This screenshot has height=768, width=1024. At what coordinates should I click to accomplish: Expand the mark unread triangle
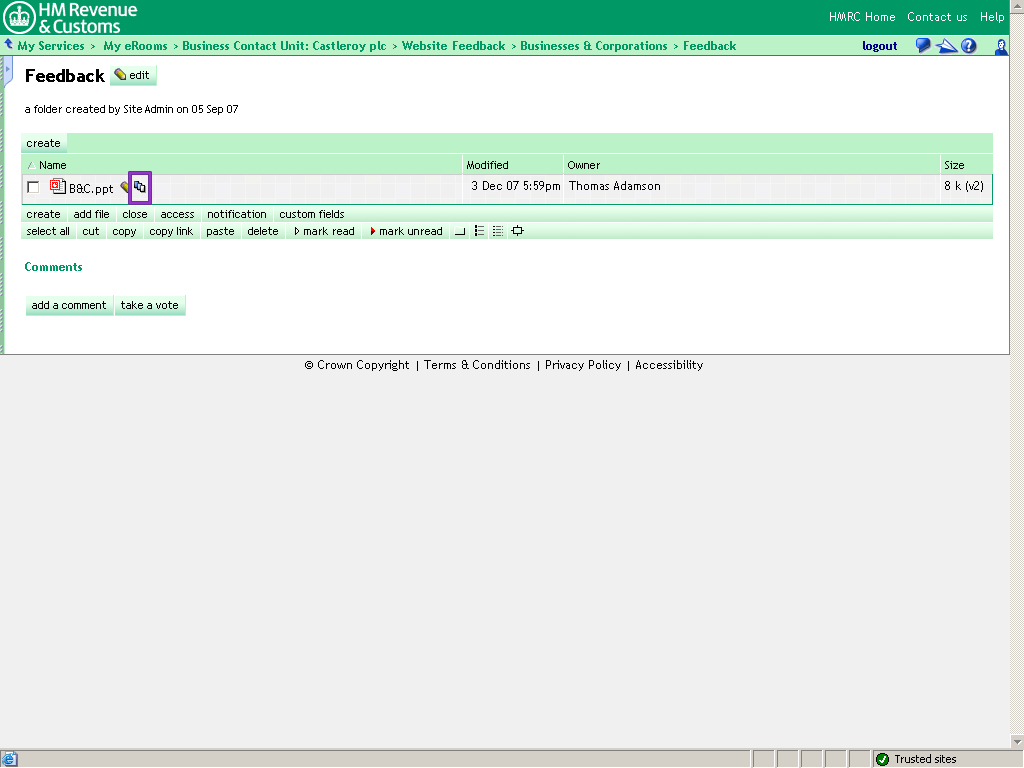point(371,231)
